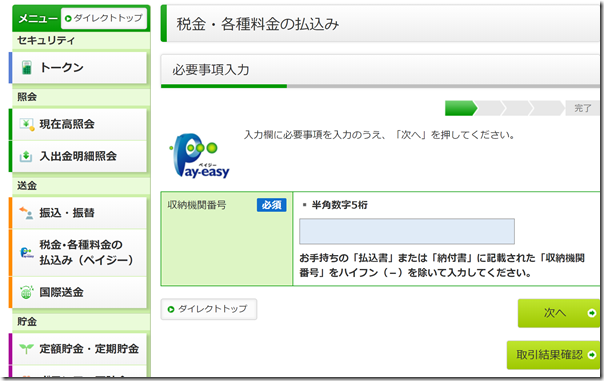
Task: Click the 収納機関番号 field label
Action: point(196,205)
